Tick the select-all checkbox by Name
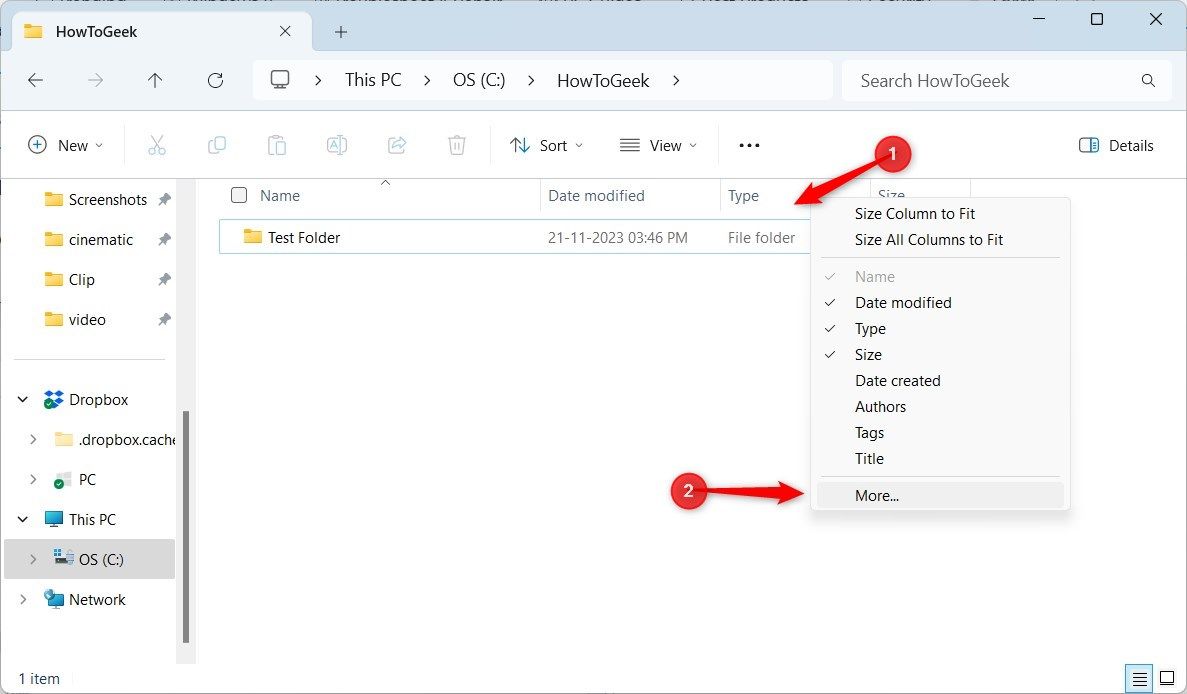1187x694 pixels. 239,195
